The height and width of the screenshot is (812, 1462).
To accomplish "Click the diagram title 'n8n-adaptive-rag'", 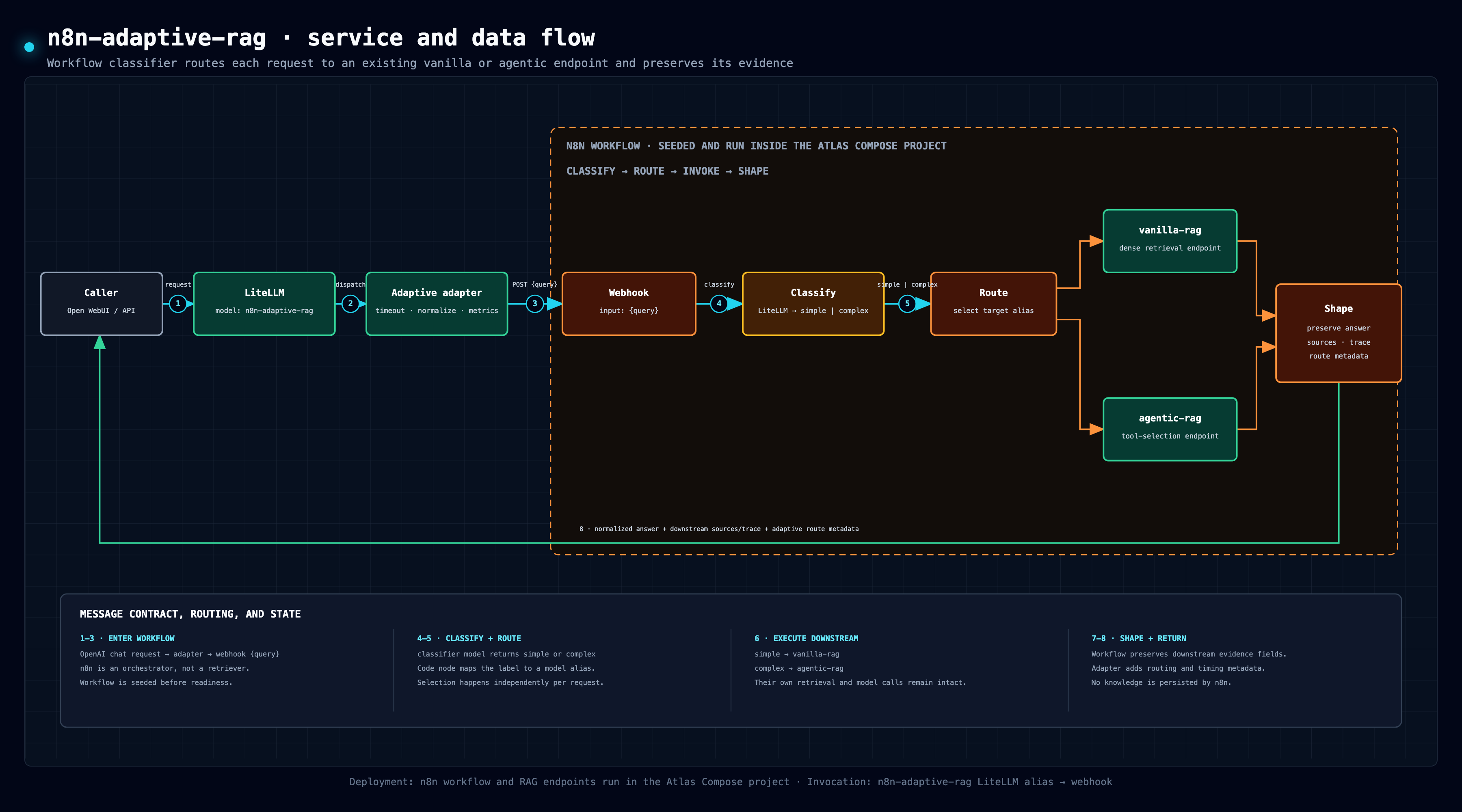I will 157,37.
